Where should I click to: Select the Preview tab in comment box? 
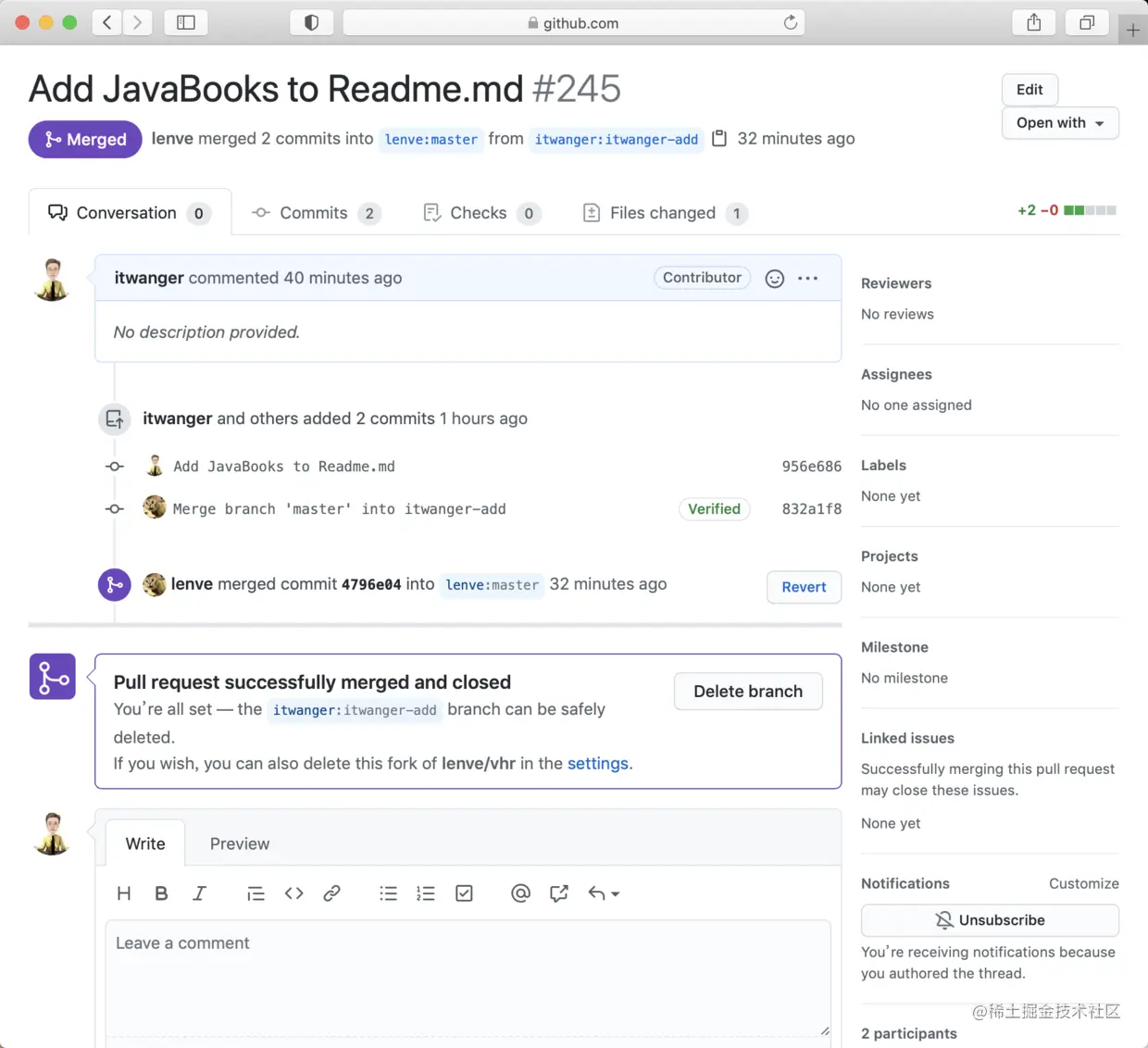tap(240, 843)
